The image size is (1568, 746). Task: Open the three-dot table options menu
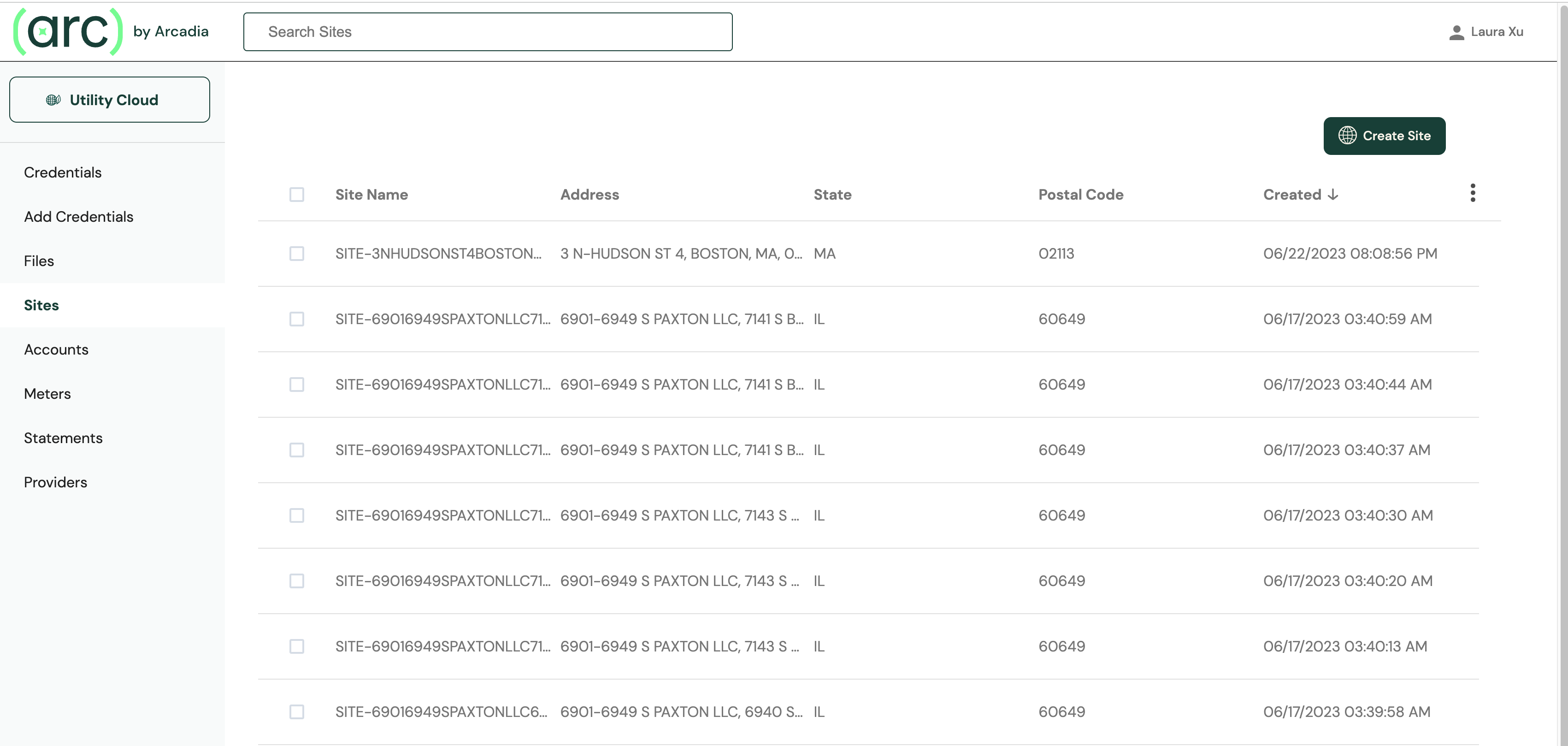click(1473, 193)
